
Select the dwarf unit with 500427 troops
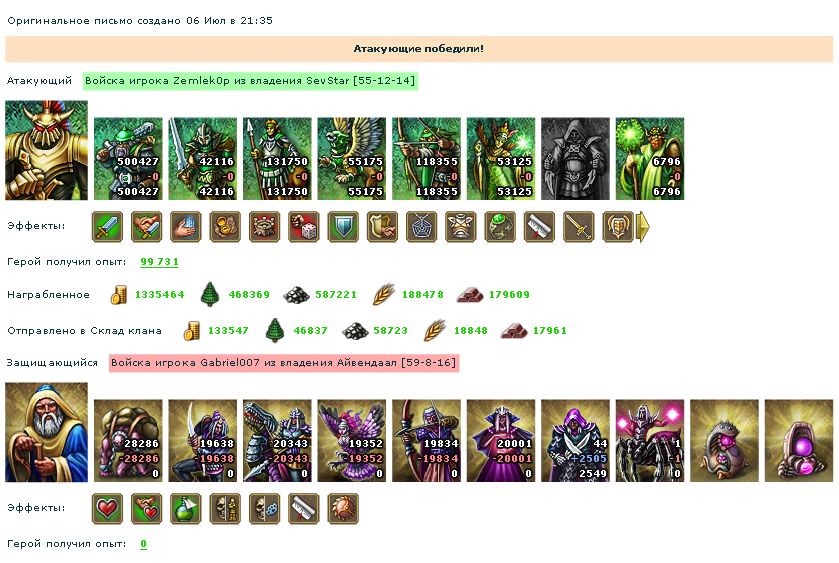[x=128, y=159]
